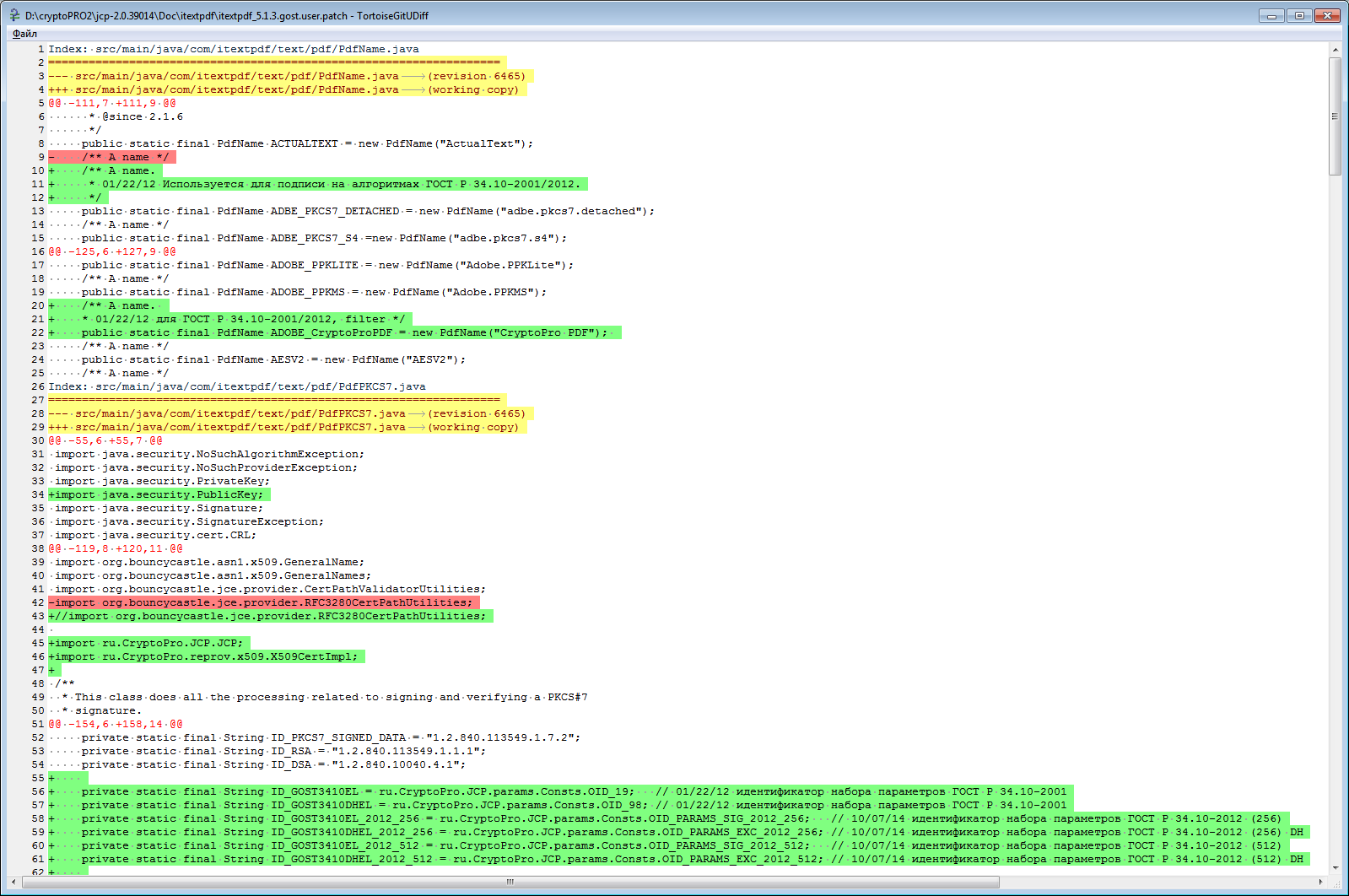The image size is (1349, 896).
Task: Click the '--- src/main/java/.../PdfName.java (revision 6465)' line
Action: [x=291, y=76]
